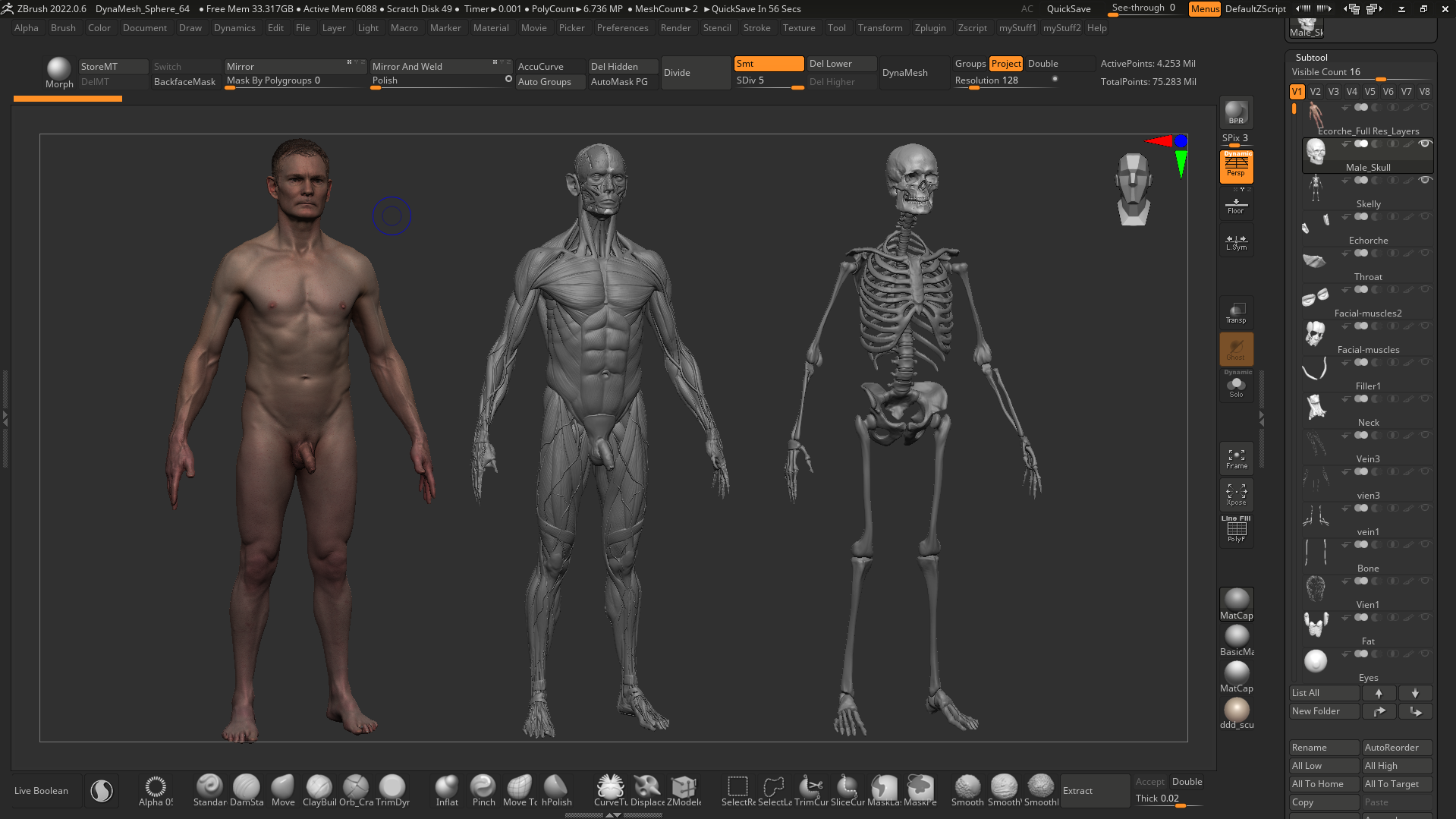1456x819 pixels.
Task: Collapse the Subtool panel header
Action: pos(1312,58)
